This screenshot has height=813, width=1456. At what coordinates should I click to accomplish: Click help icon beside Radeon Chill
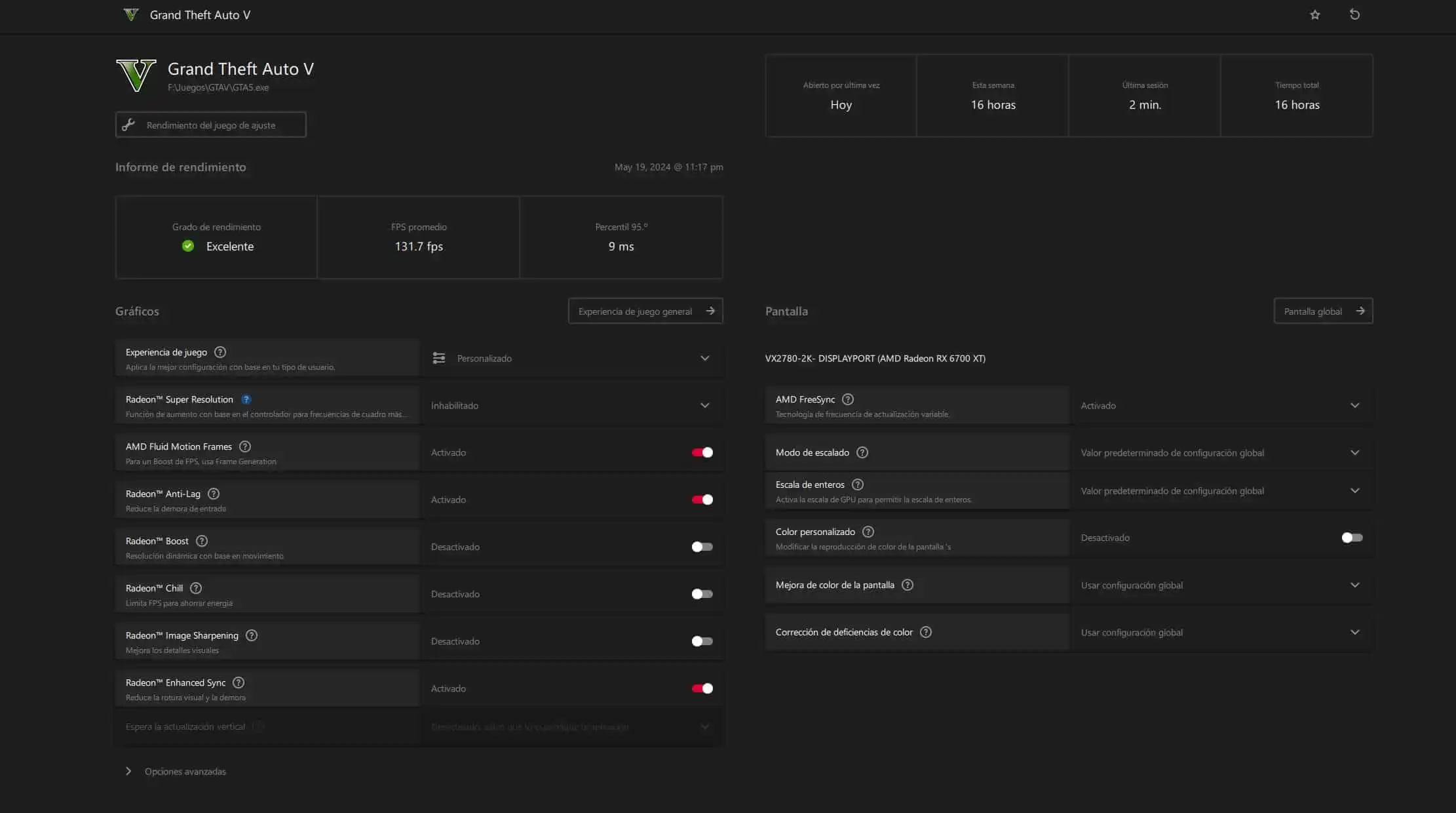point(196,588)
